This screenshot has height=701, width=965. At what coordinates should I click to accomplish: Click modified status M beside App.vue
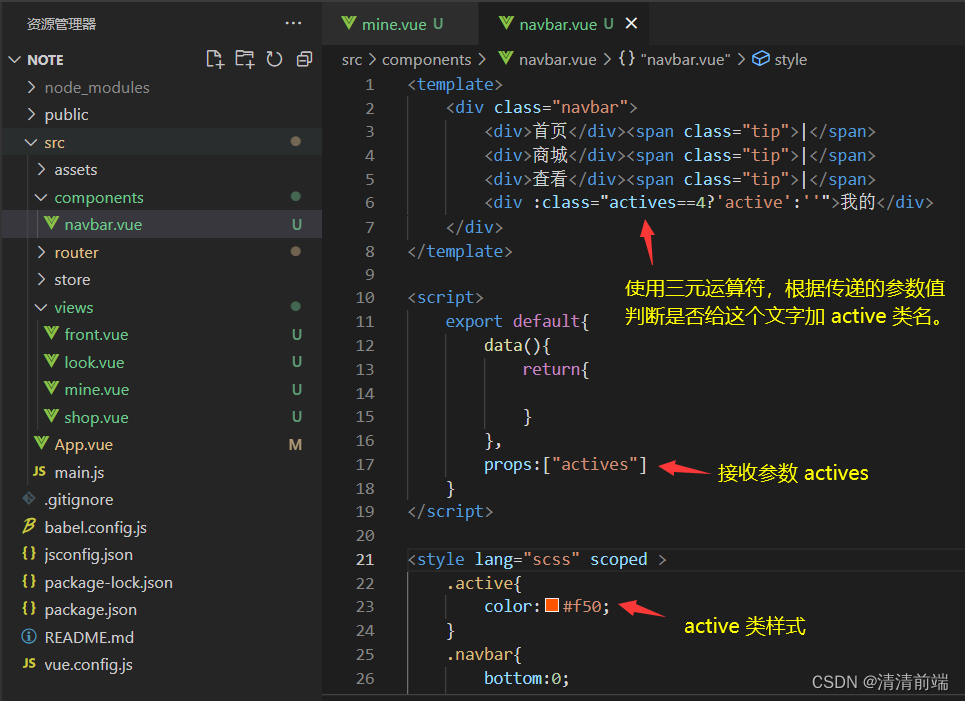[295, 444]
